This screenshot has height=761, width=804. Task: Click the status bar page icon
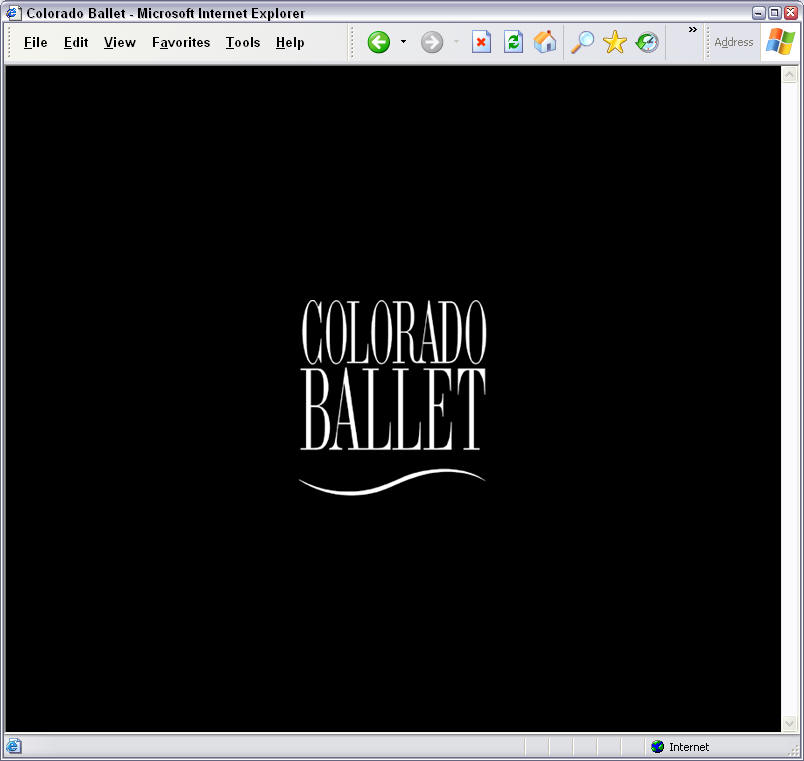click(x=13, y=746)
